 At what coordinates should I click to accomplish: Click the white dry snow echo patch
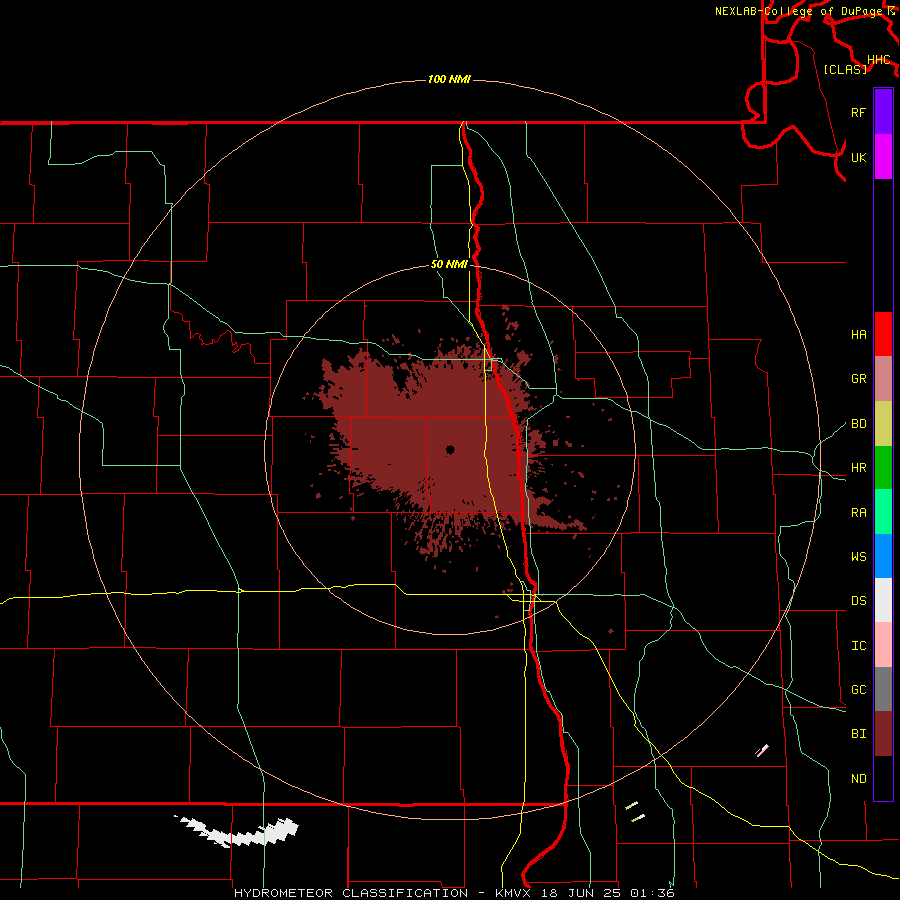236,831
